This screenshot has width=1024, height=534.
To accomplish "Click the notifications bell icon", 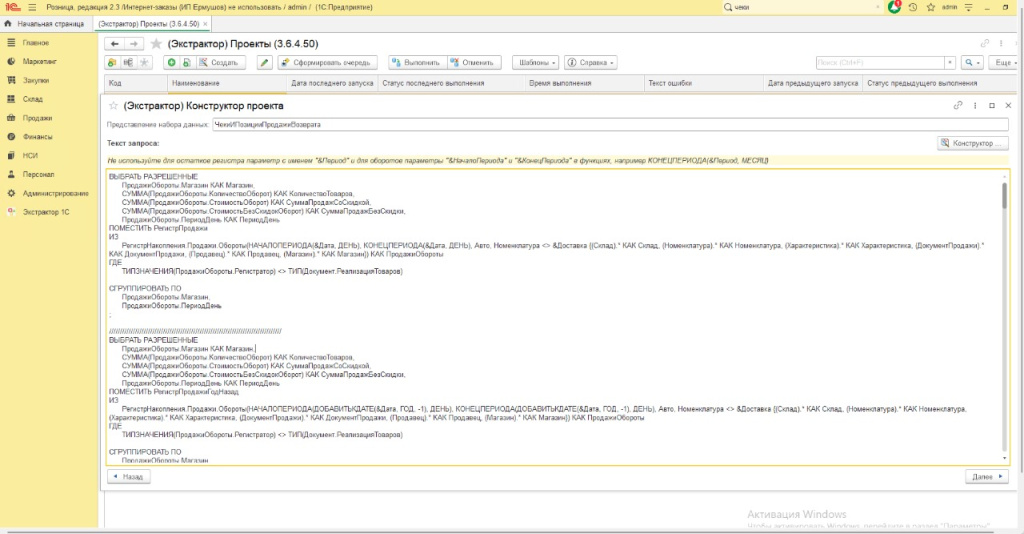I will coord(894,7).
